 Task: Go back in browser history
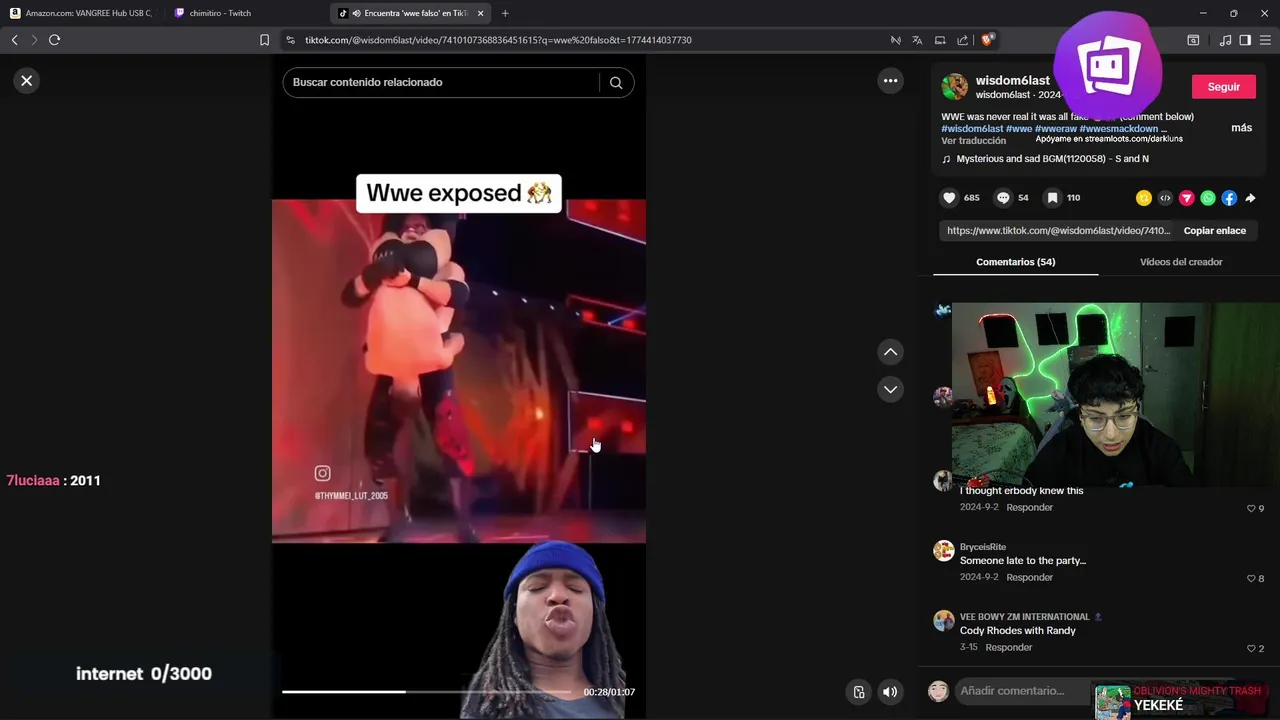click(14, 40)
